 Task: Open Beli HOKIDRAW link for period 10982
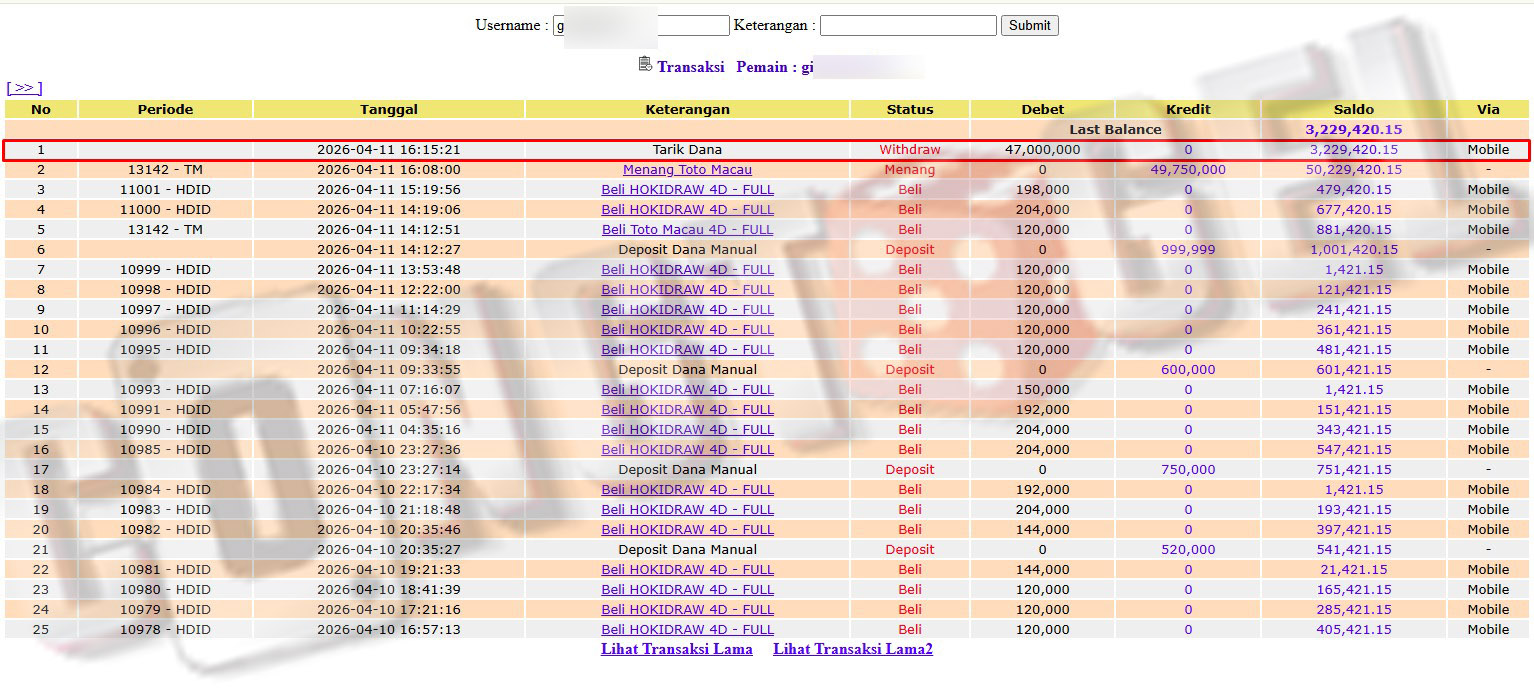point(687,530)
